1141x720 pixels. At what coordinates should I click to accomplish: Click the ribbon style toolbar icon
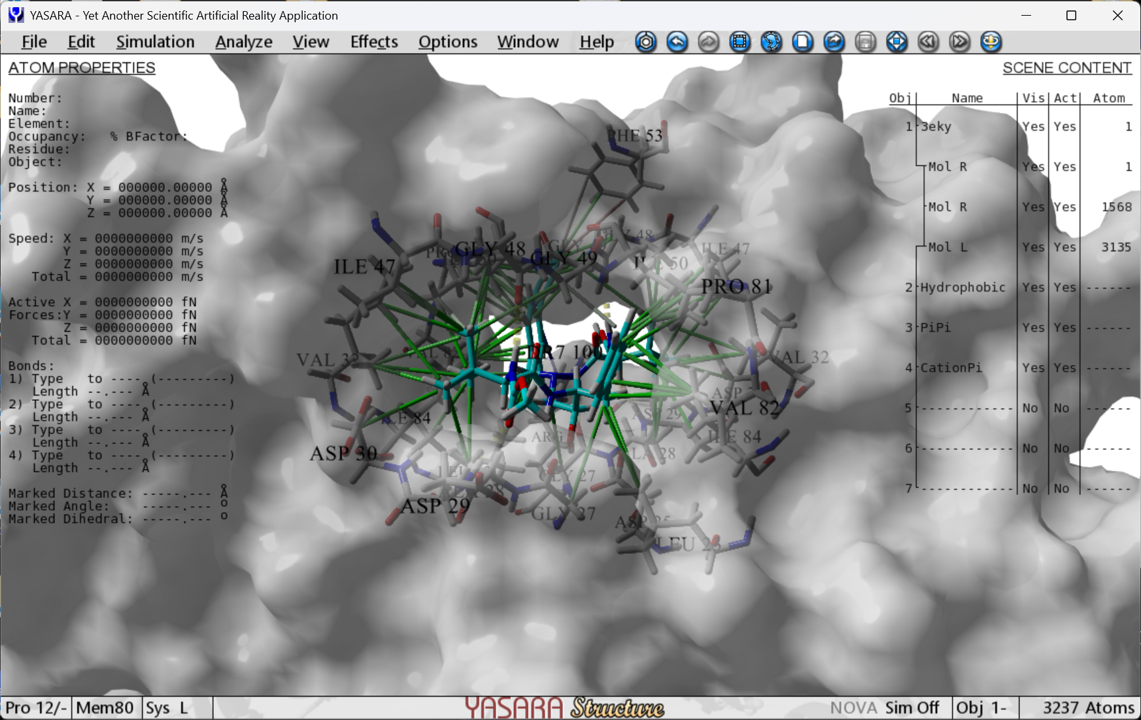click(x=771, y=41)
